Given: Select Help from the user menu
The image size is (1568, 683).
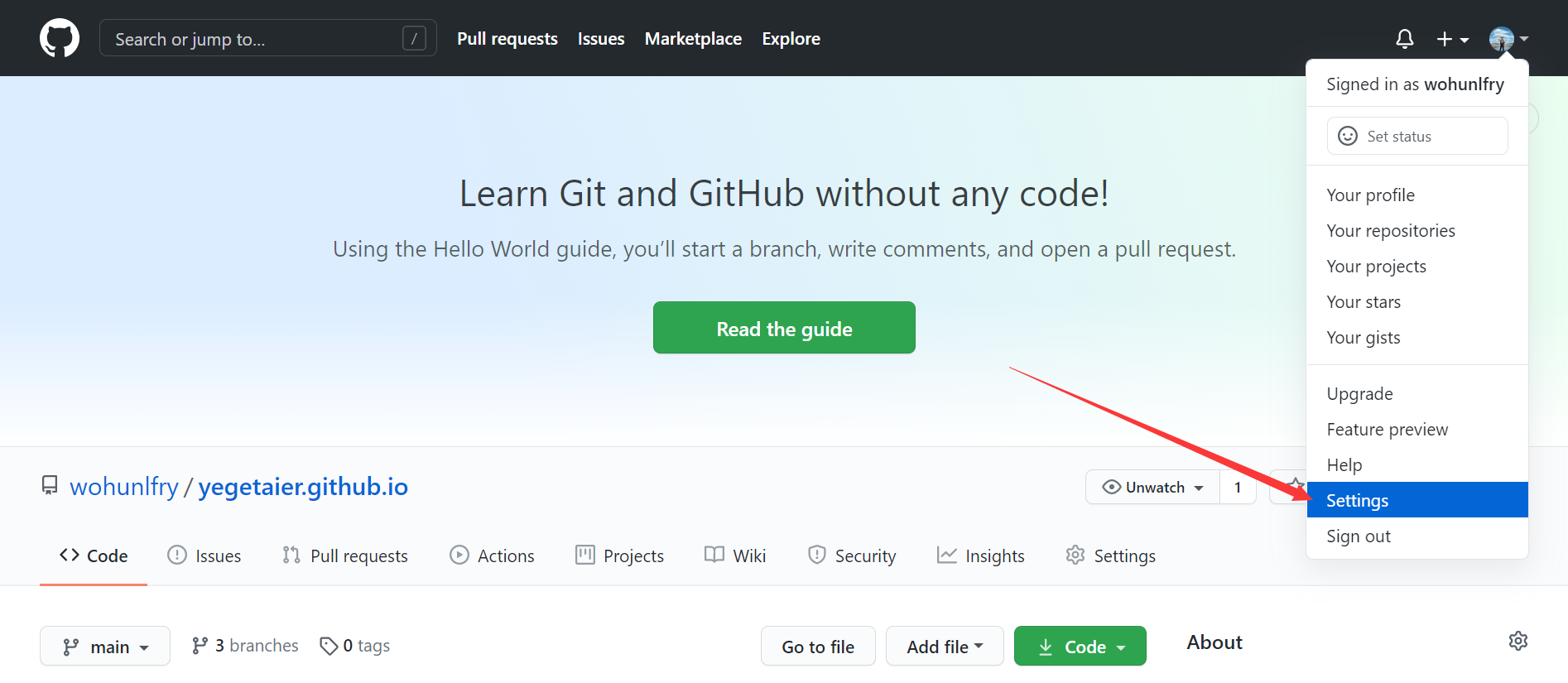Looking at the screenshot, I should coord(1417,465).
